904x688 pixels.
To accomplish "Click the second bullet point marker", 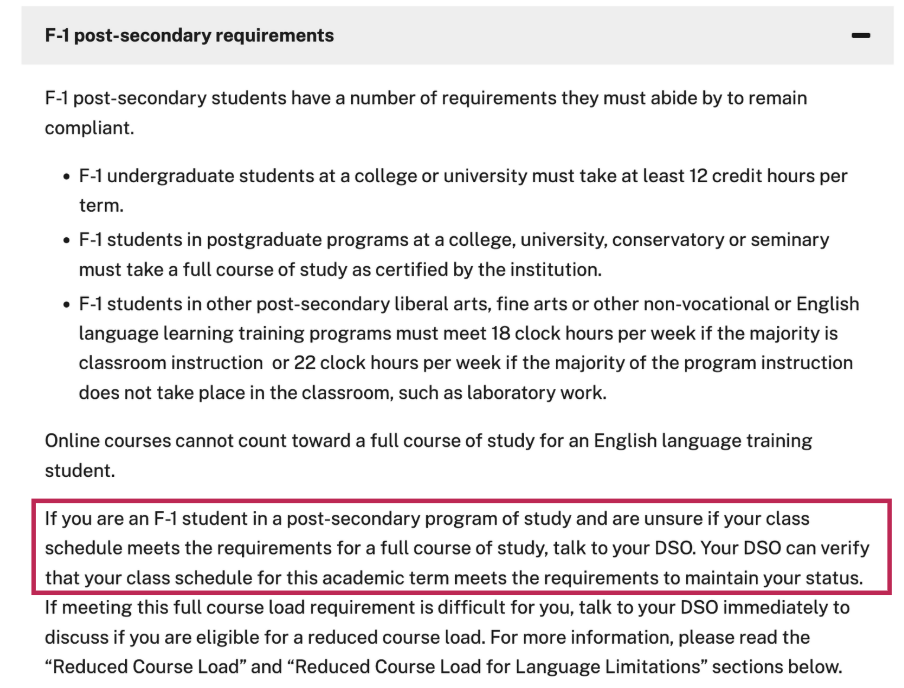I will (x=65, y=241).
